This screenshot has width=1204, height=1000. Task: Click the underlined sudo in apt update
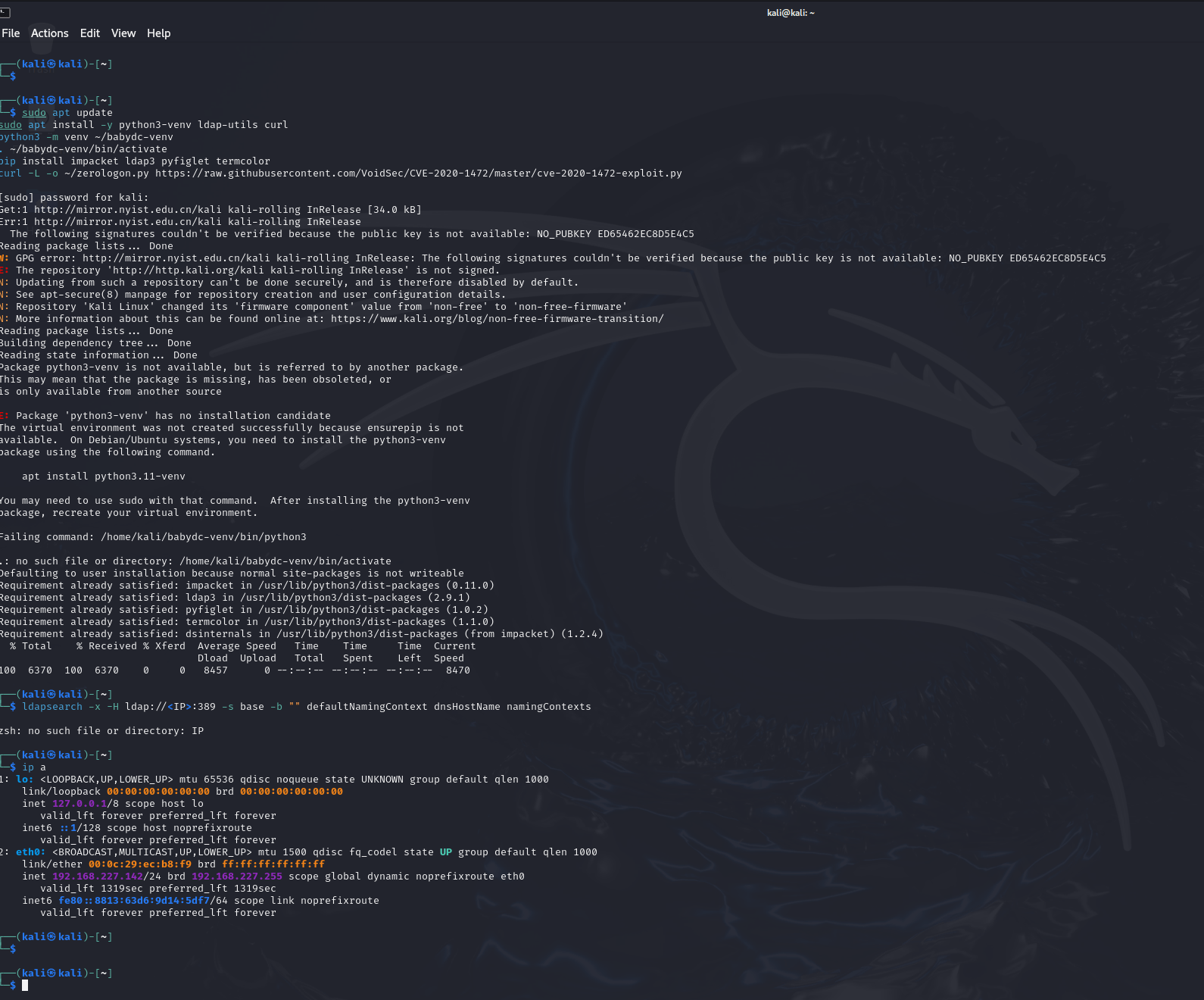click(x=34, y=113)
